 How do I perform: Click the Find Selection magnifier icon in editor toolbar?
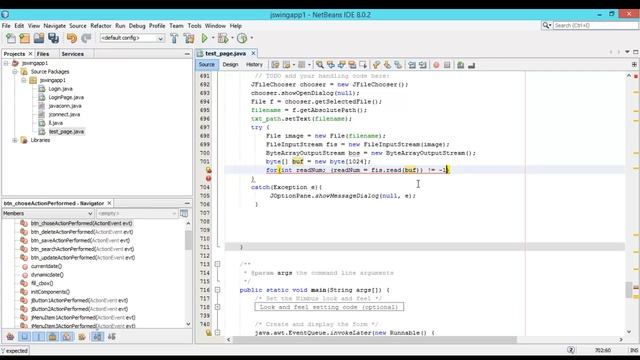pyautogui.click(x=320, y=65)
